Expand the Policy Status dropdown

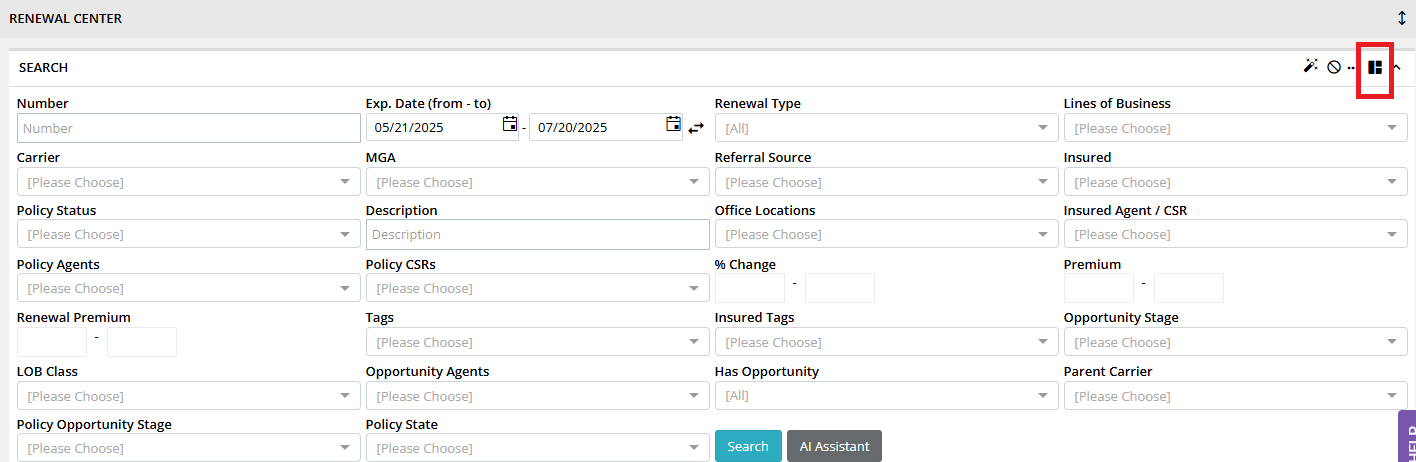189,234
